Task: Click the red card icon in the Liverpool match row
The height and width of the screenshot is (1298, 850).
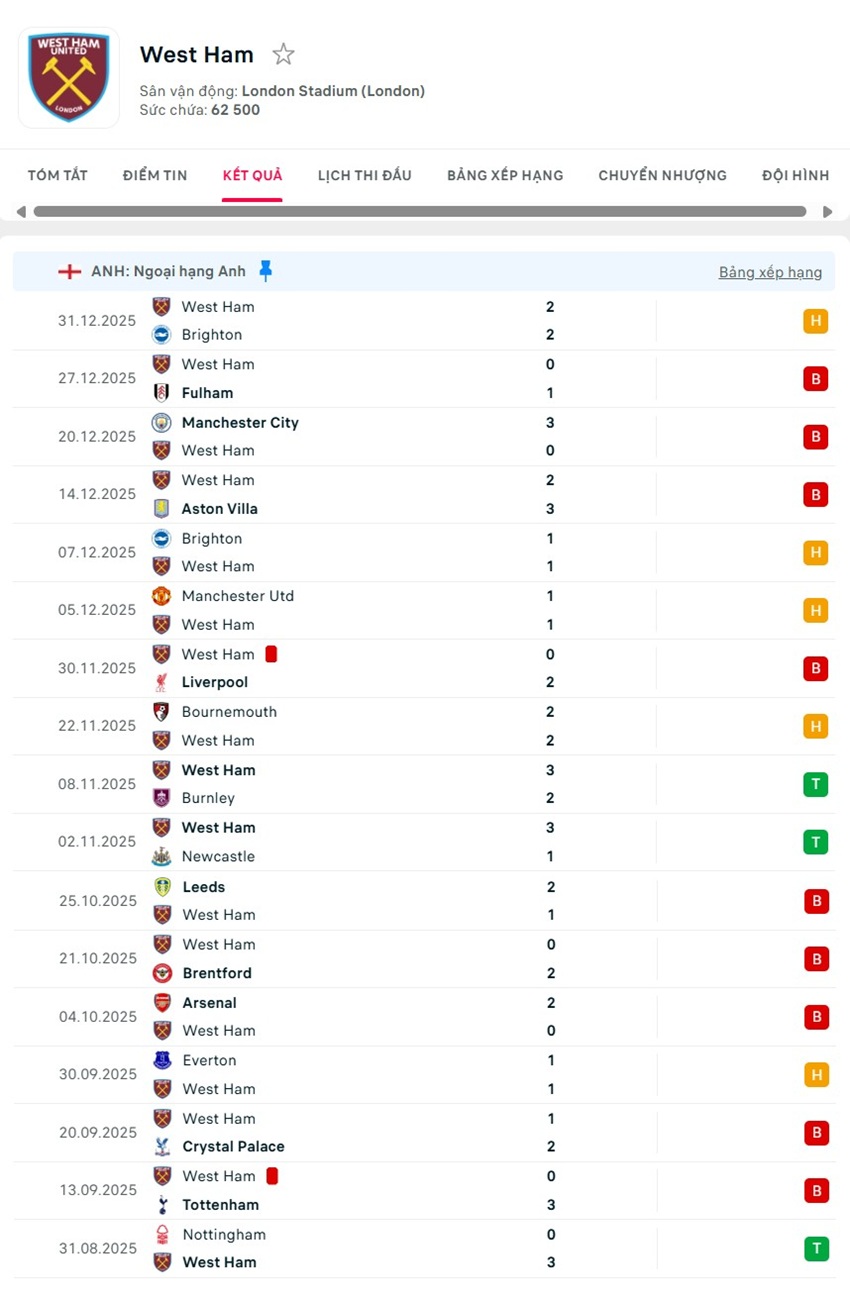Action: coord(271,654)
